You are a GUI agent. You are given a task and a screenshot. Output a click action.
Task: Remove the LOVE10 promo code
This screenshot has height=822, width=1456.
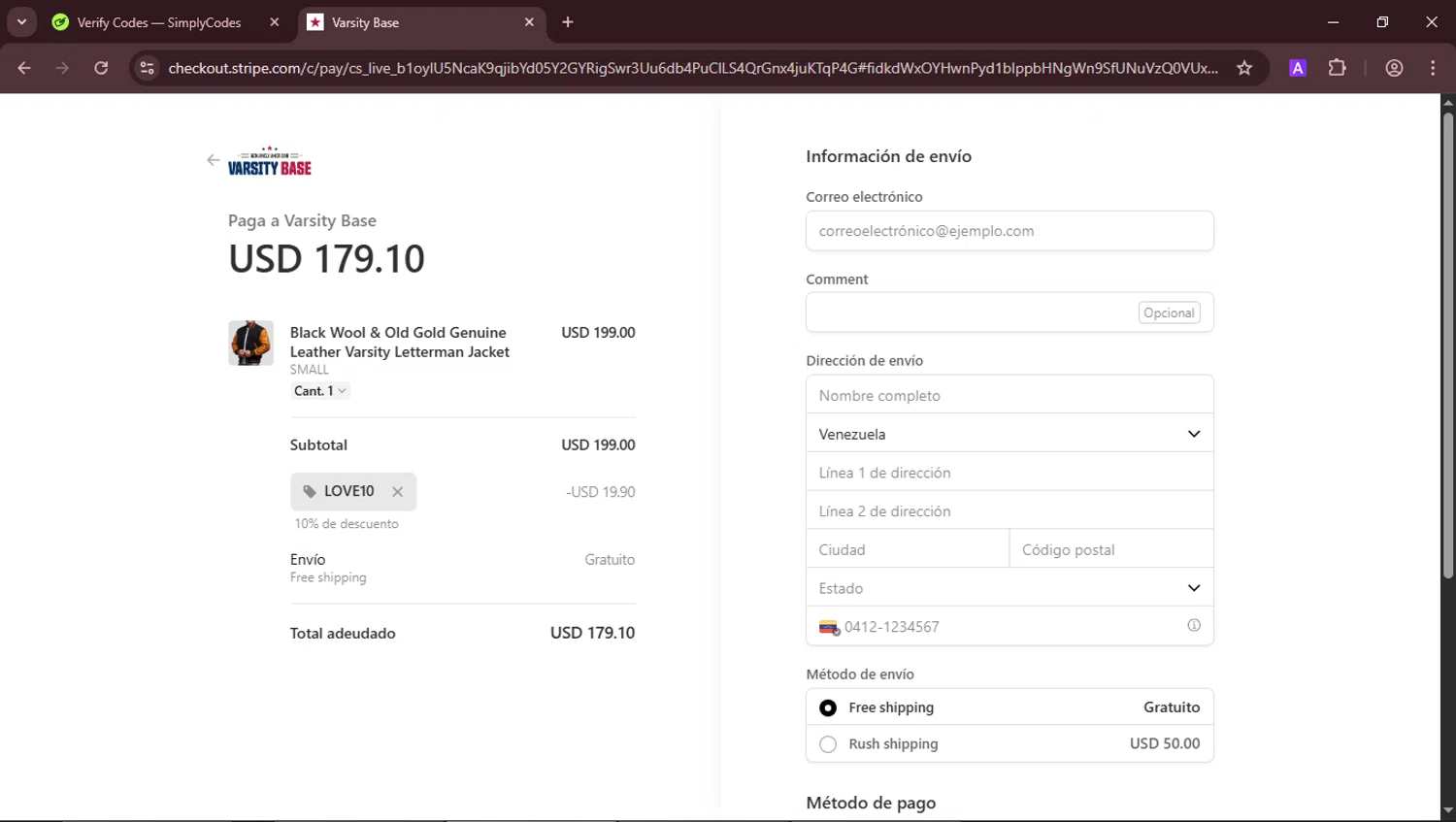point(397,492)
